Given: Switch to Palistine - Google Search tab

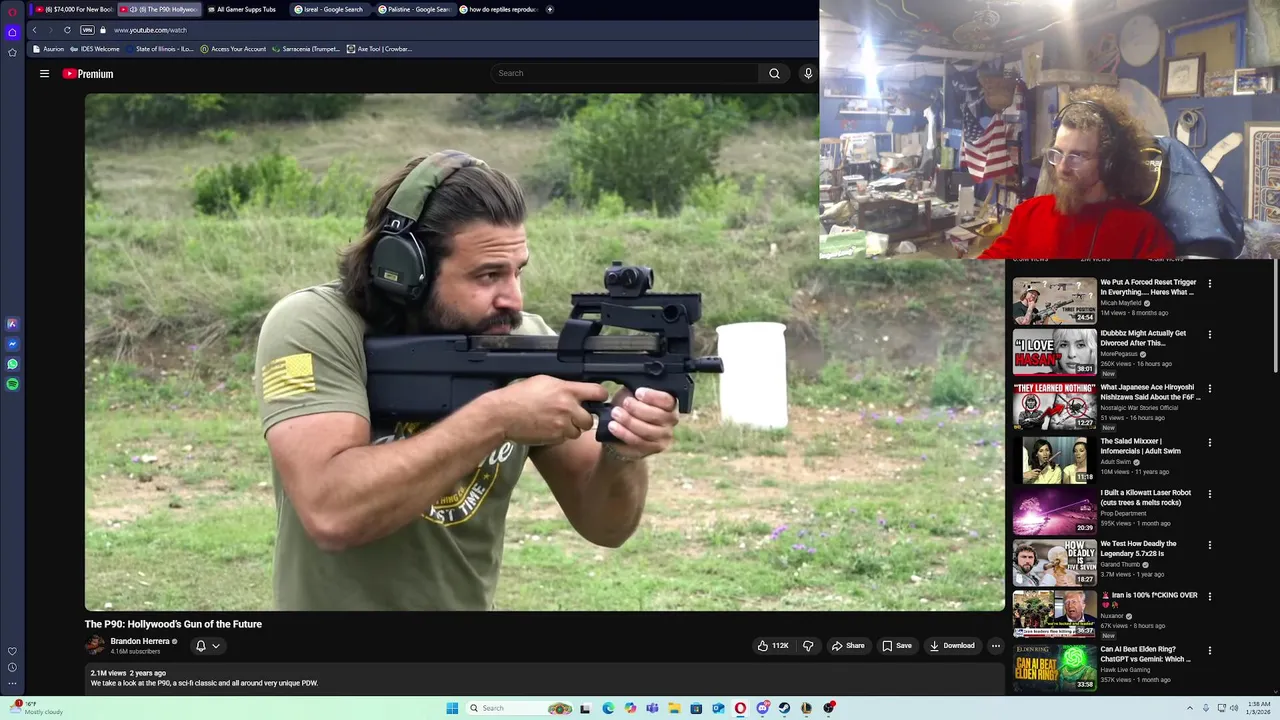Looking at the screenshot, I should [414, 9].
